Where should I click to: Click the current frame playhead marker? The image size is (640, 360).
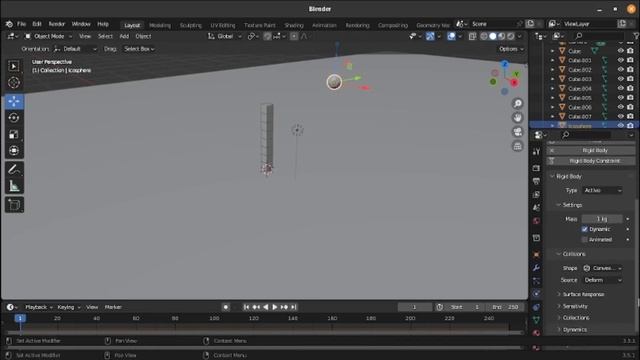[x=20, y=318]
